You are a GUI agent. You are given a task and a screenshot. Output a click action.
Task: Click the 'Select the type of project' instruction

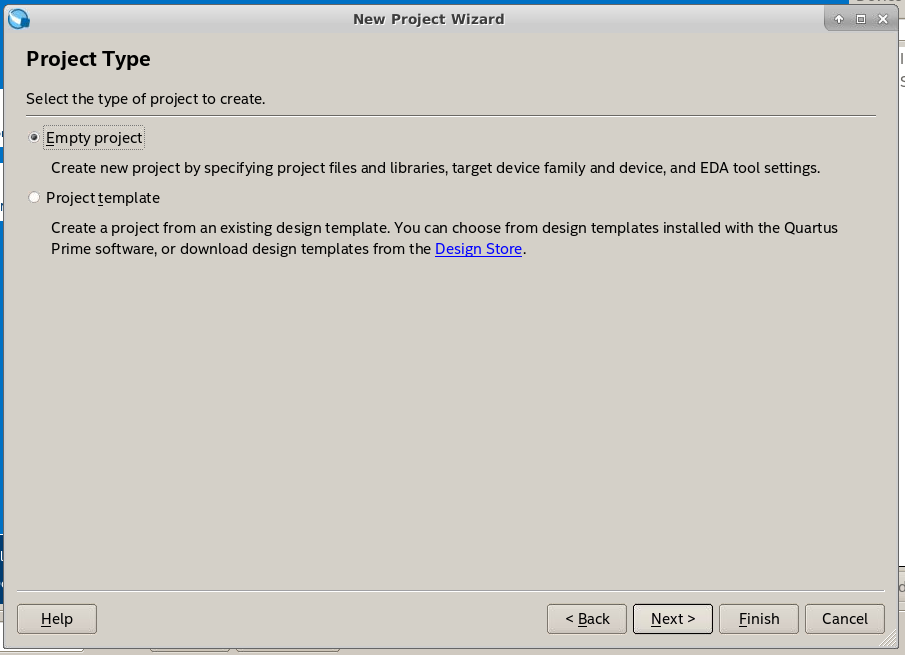145,99
